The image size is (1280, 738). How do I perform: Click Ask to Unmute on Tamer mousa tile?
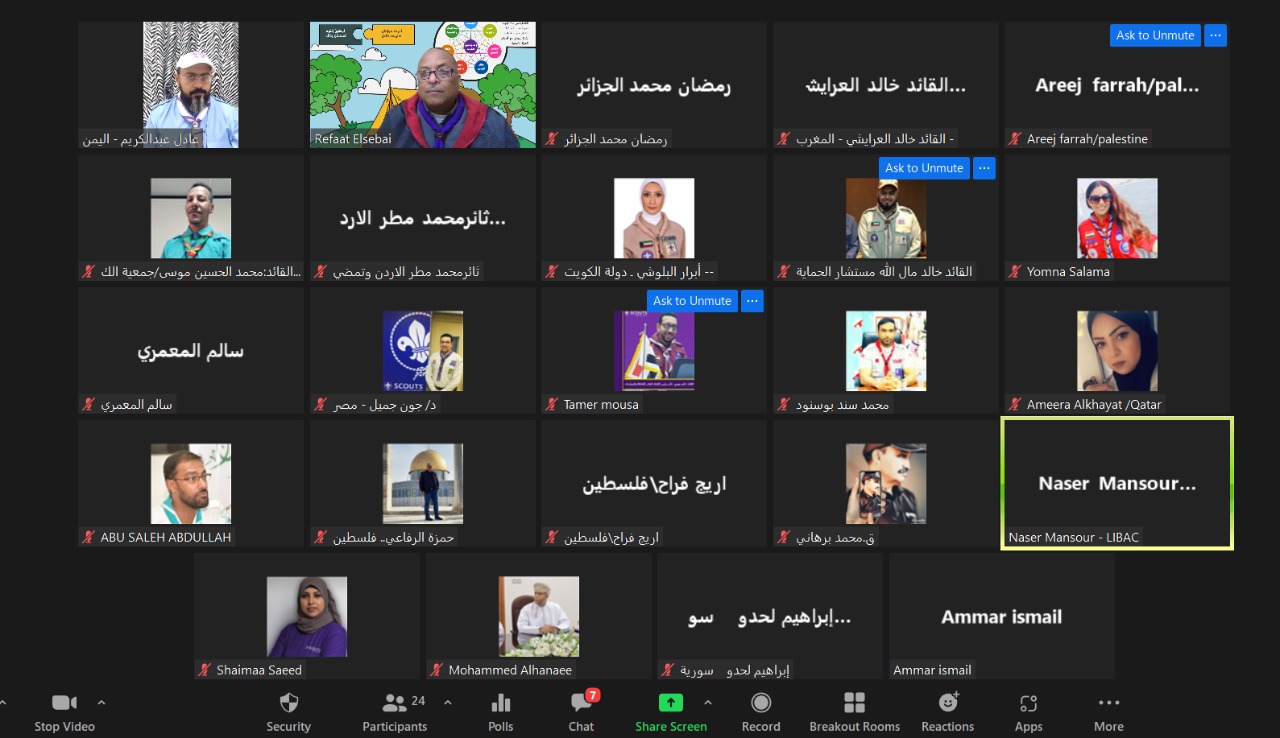pos(692,301)
